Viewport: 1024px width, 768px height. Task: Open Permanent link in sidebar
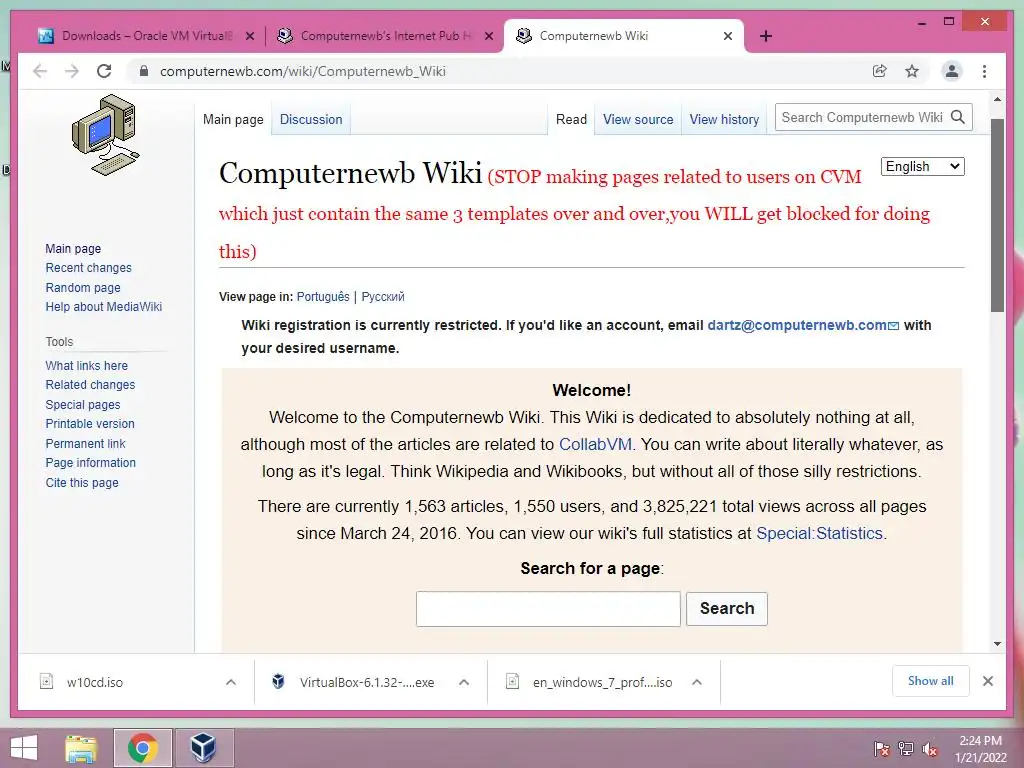[x=85, y=443]
